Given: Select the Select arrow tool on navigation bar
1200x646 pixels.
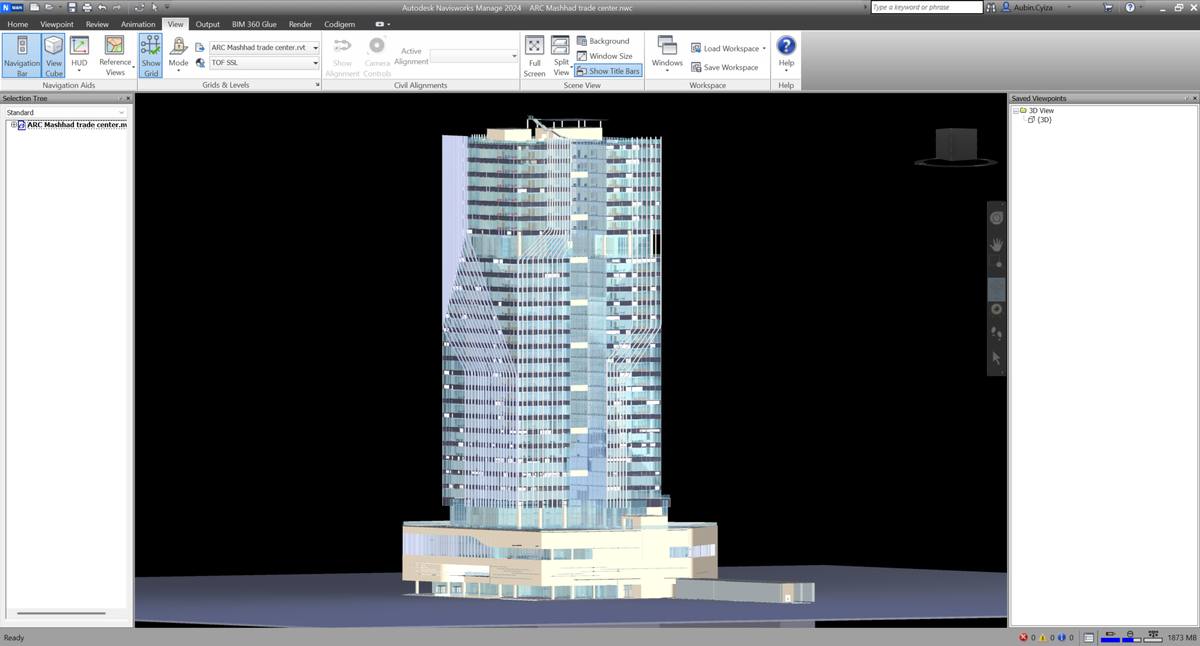Looking at the screenshot, I should (996, 357).
